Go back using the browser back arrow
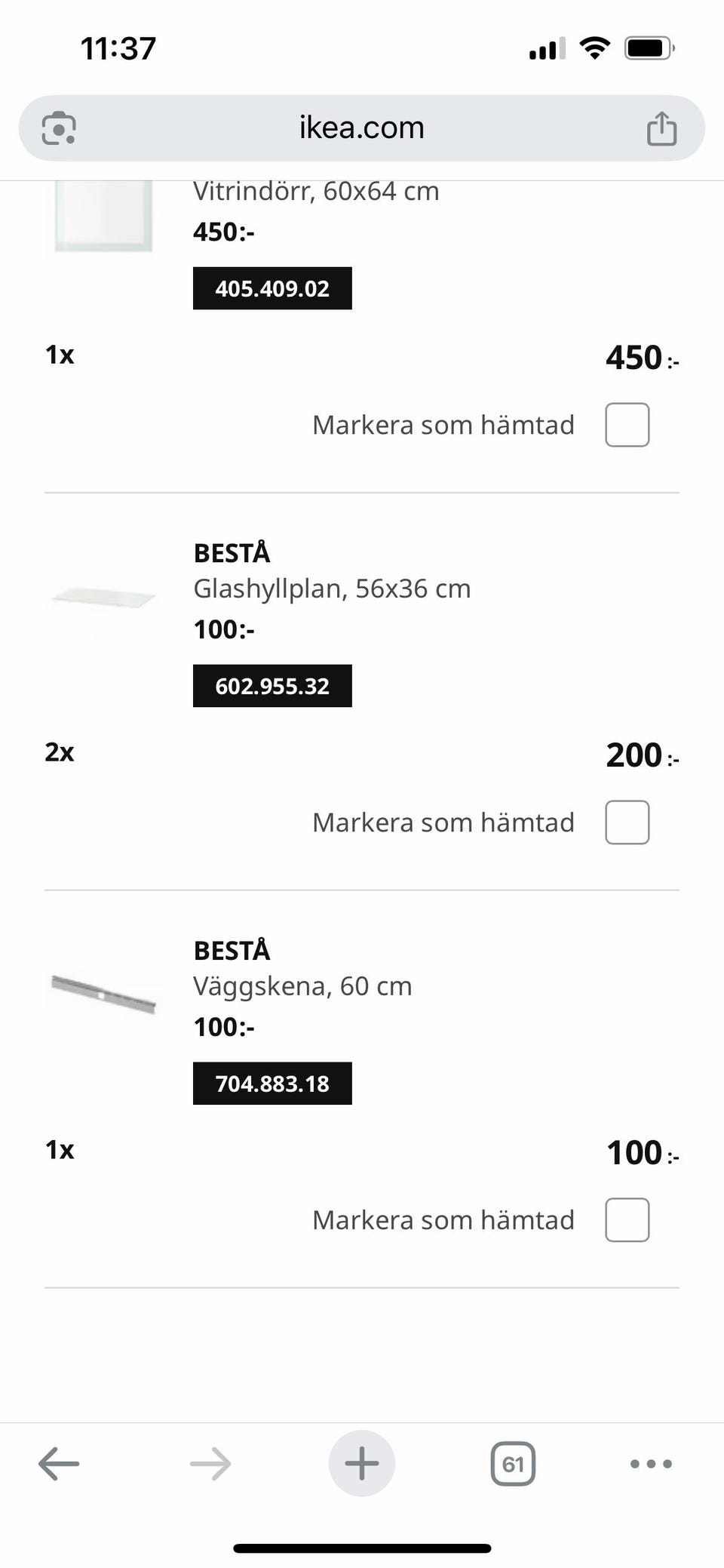This screenshot has height=1568, width=724. tap(59, 1464)
